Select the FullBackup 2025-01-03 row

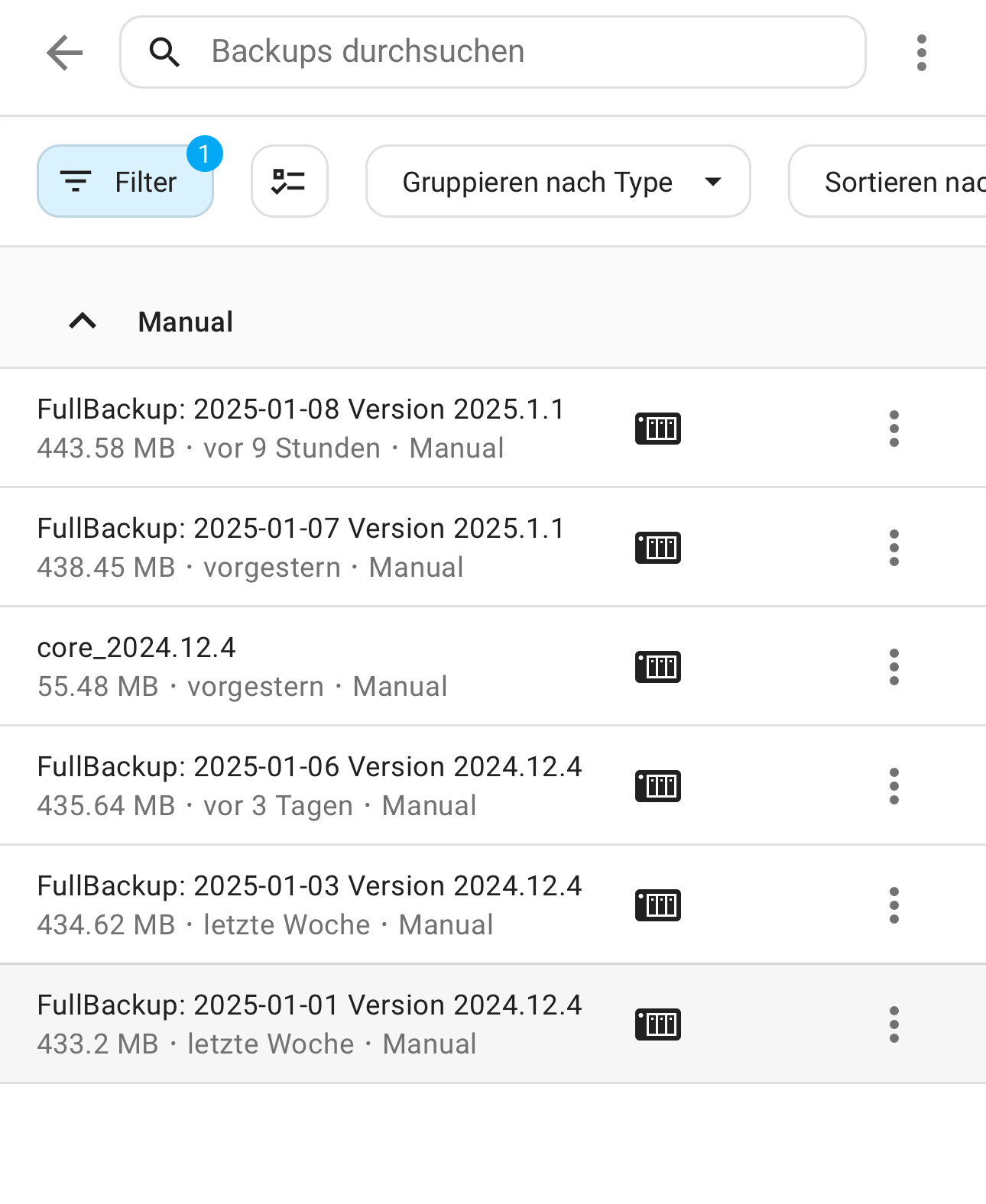click(493, 905)
